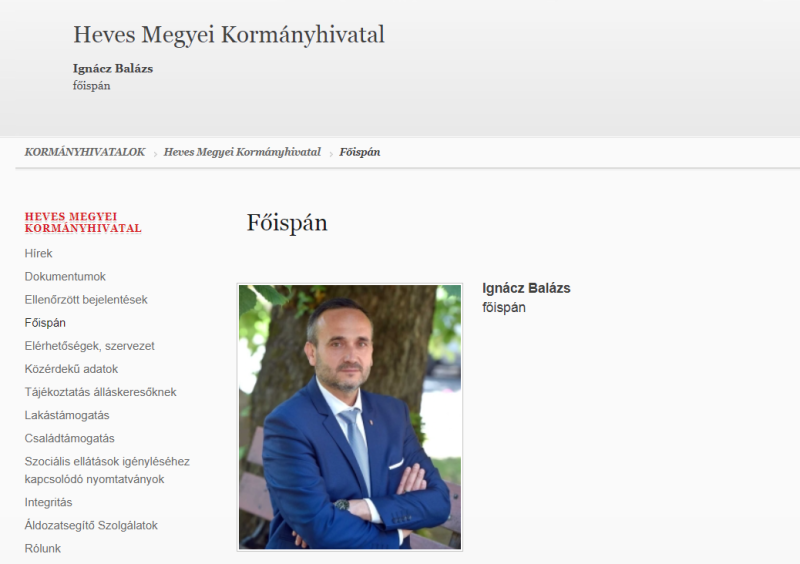Click the Főispán breadcrumb item

[x=360, y=152]
